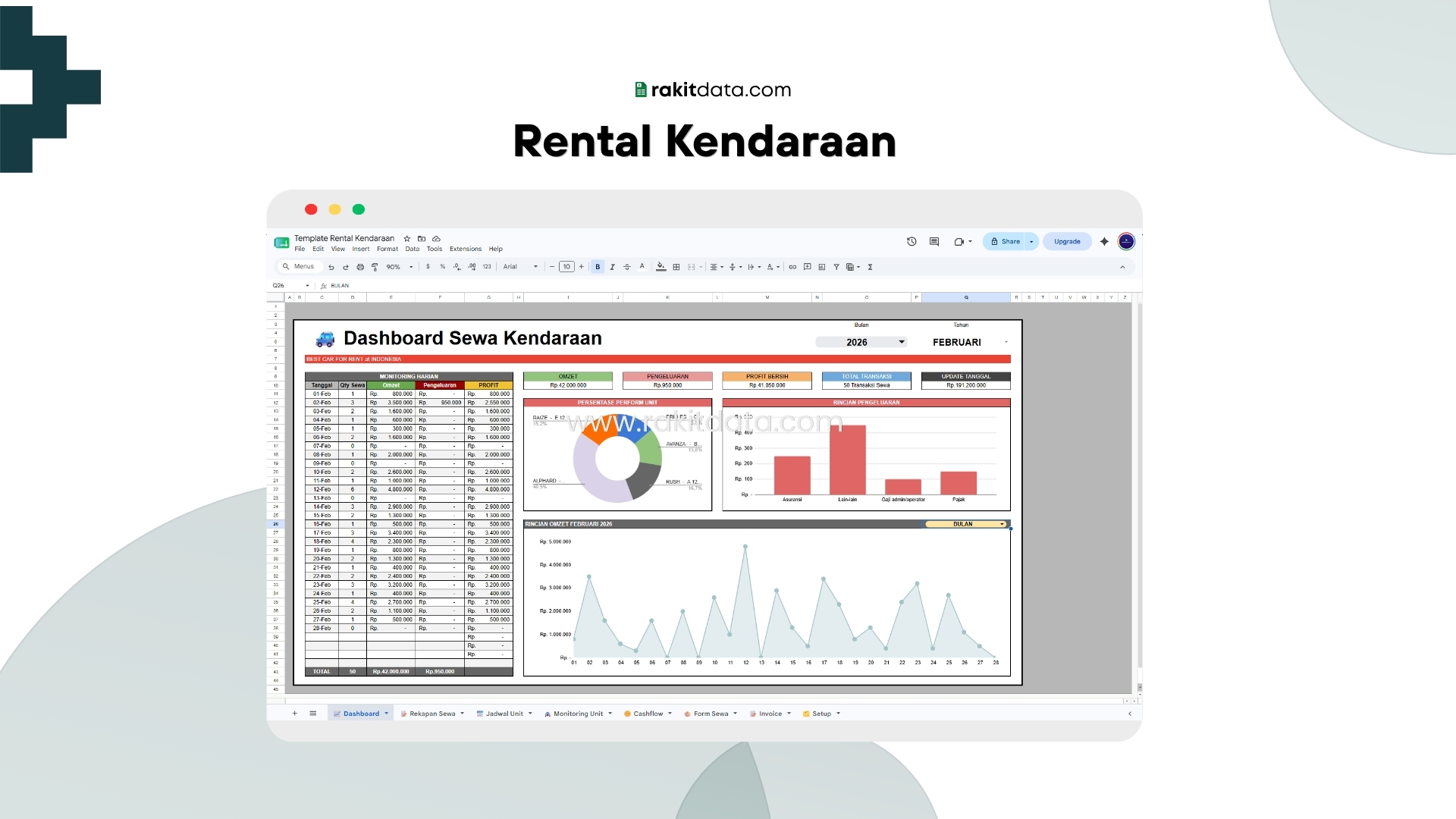
Task: Click the redo icon in the toolbar
Action: coord(346,267)
